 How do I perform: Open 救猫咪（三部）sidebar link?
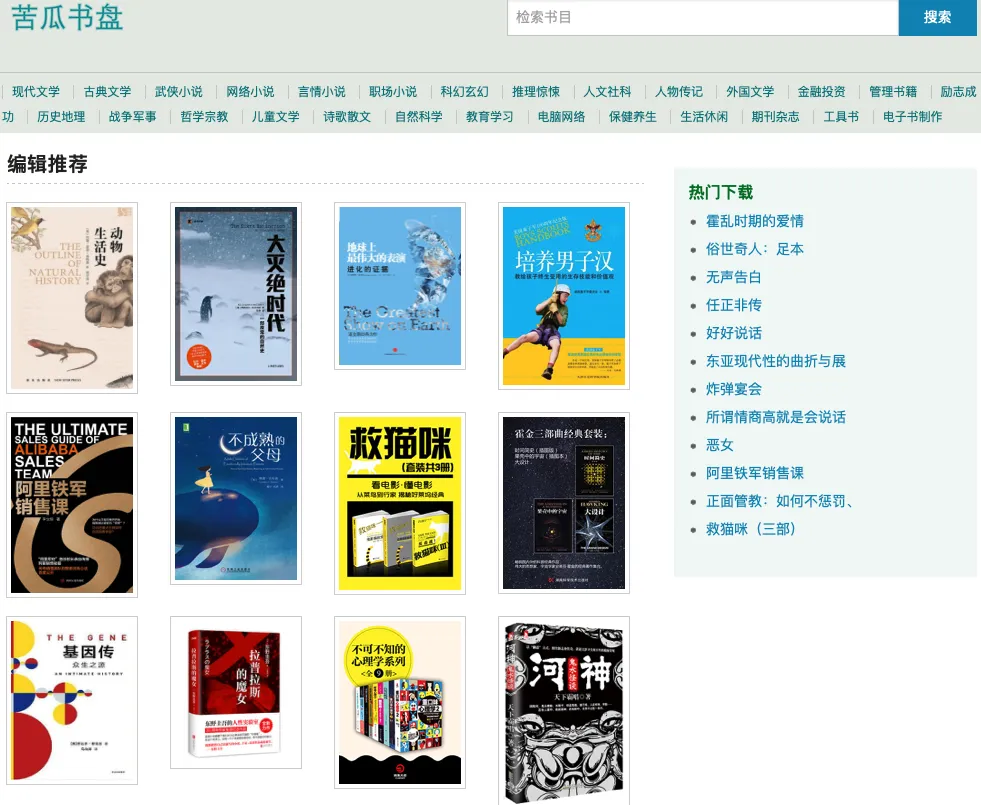pos(751,529)
